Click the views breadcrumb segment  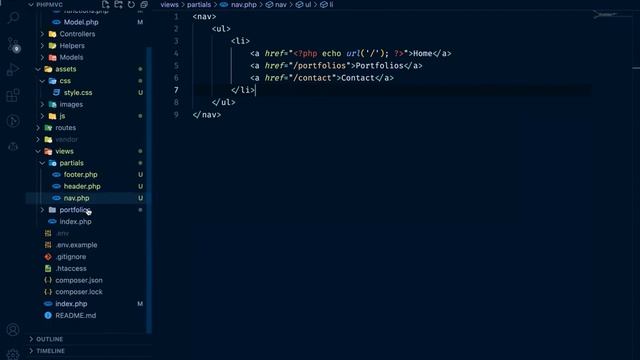point(169,4)
